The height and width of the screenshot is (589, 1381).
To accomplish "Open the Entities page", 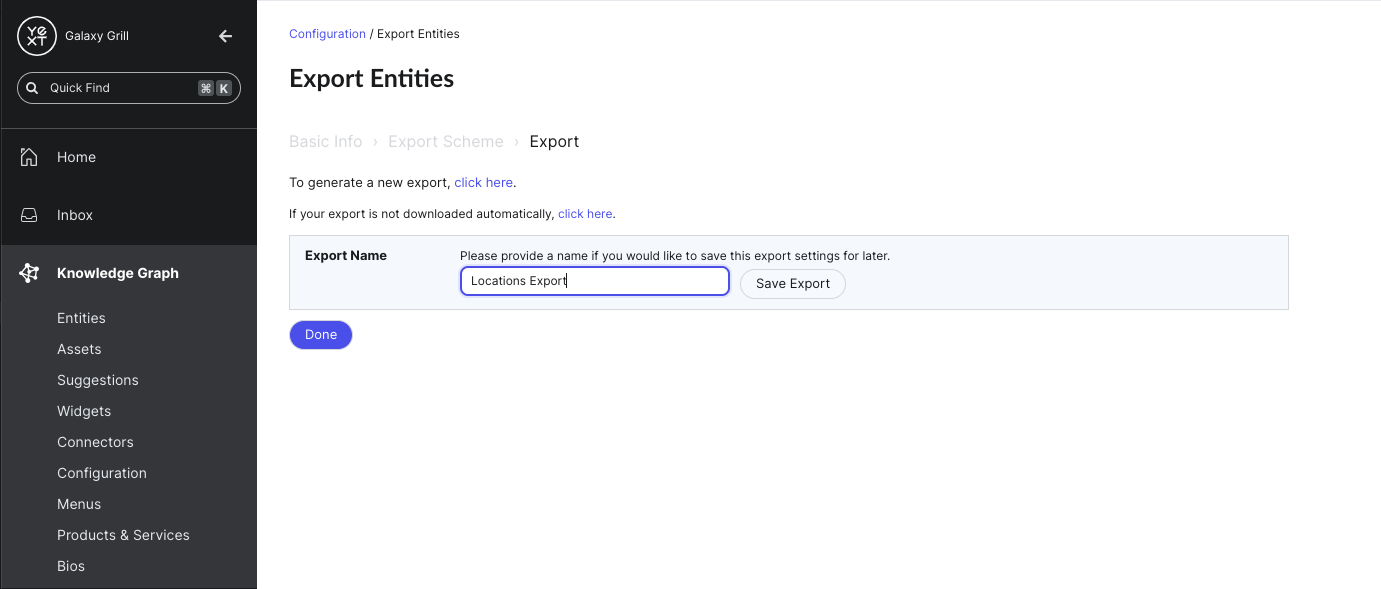I will pos(81,318).
